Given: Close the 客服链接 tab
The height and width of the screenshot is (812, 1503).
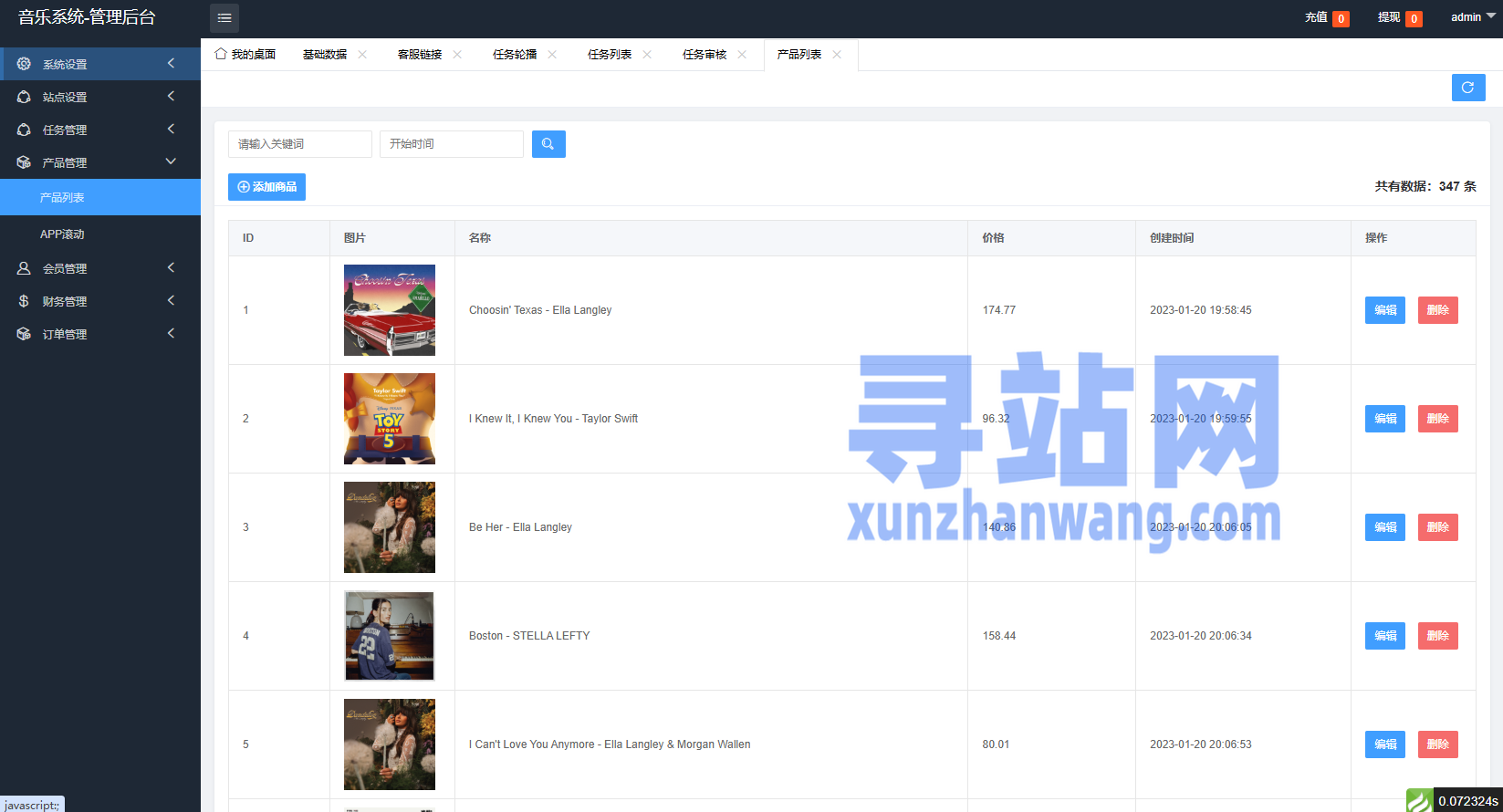Looking at the screenshot, I should (x=457, y=55).
